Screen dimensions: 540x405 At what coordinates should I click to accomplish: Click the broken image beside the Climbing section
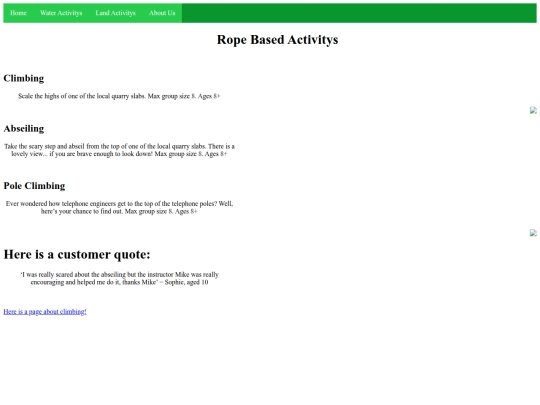[533, 110]
